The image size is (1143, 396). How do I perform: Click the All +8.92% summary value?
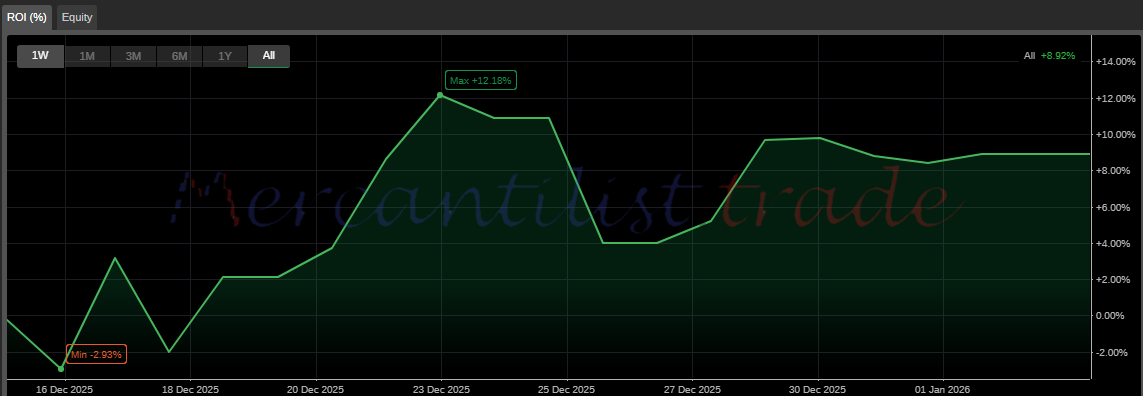1049,55
